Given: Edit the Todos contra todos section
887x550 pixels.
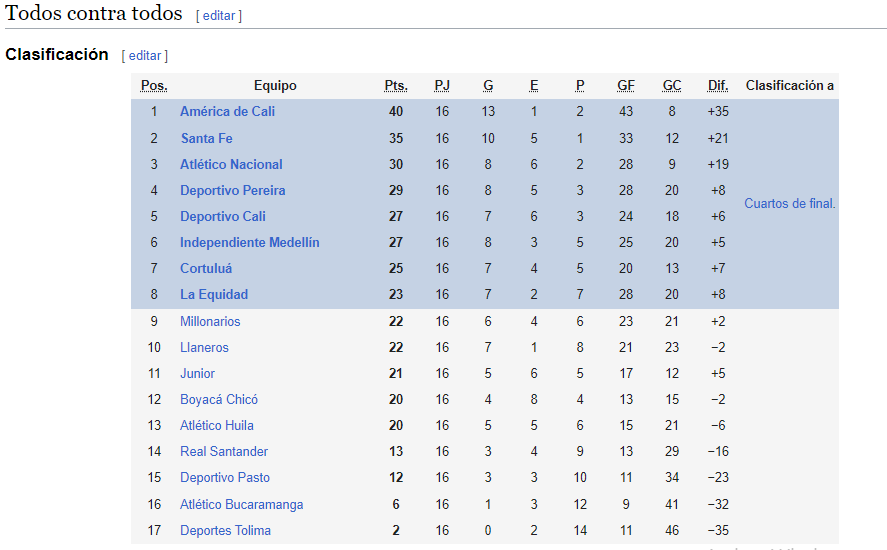Looking at the screenshot, I should tap(219, 16).
